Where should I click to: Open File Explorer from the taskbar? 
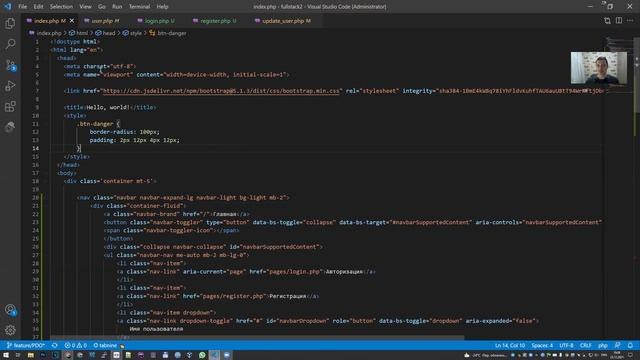pyautogui.click(x=31, y=355)
